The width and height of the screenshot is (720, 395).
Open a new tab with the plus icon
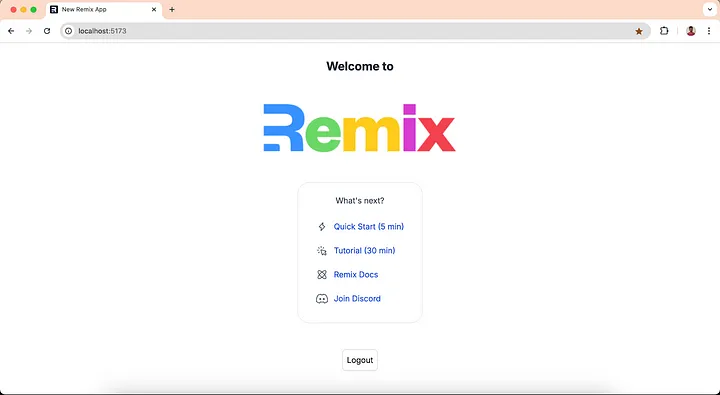[172, 9]
